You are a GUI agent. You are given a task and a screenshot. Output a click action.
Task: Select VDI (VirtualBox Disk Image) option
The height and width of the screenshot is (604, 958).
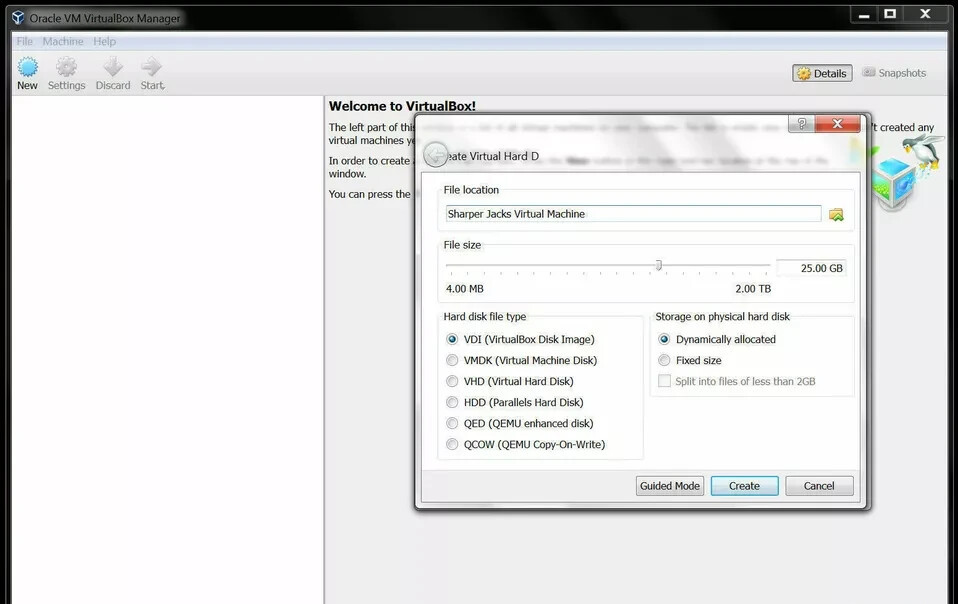(452, 339)
